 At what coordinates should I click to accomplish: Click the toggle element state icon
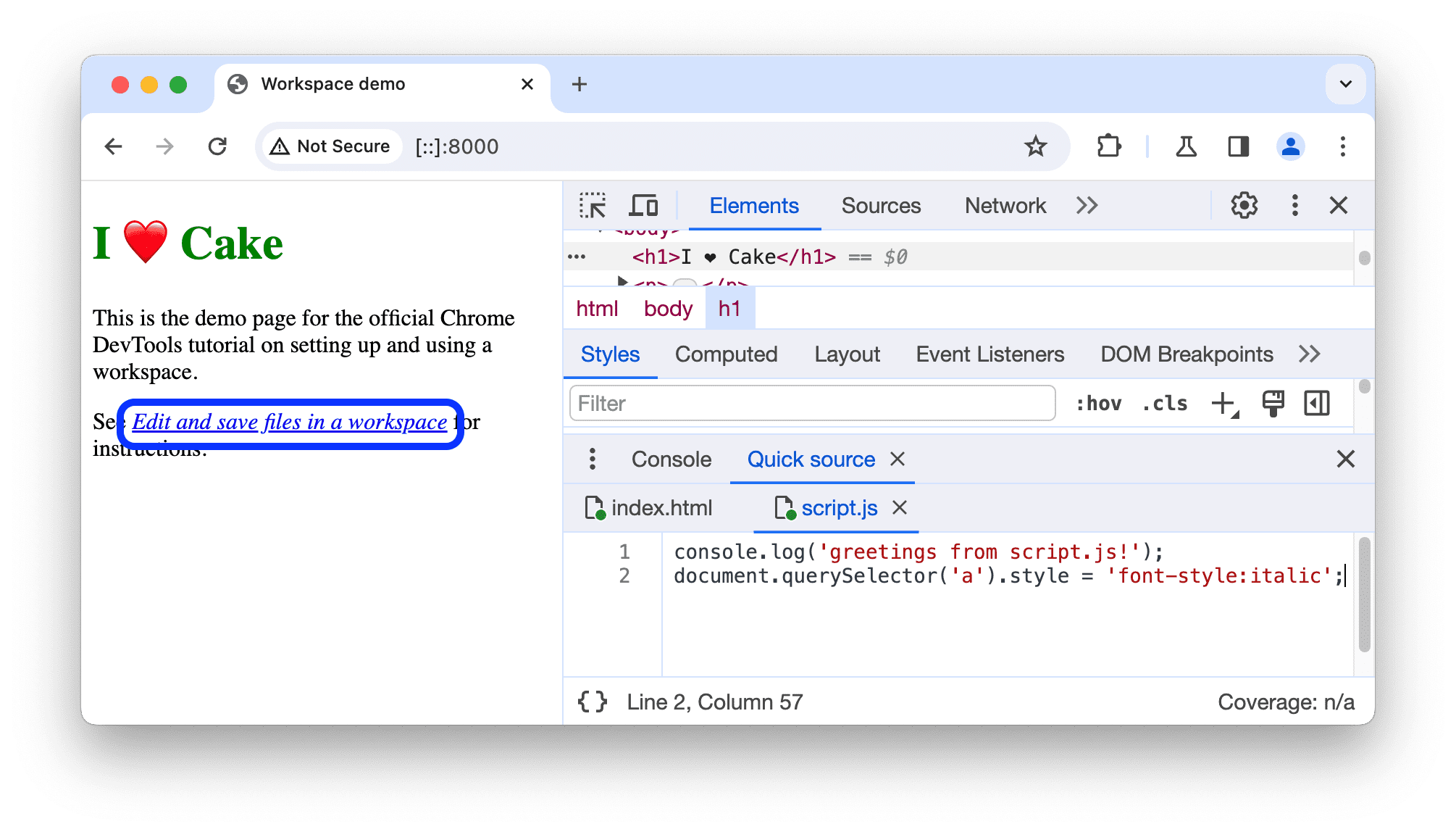tap(1095, 403)
